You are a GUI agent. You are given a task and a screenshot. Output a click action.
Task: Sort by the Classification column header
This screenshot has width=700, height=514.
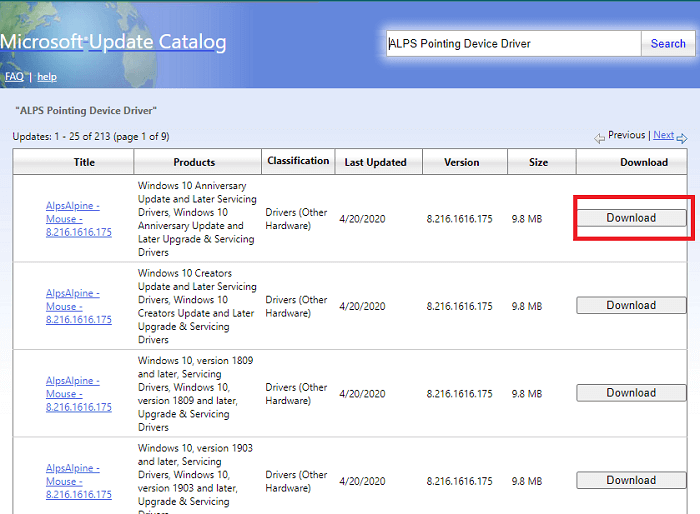click(x=298, y=161)
